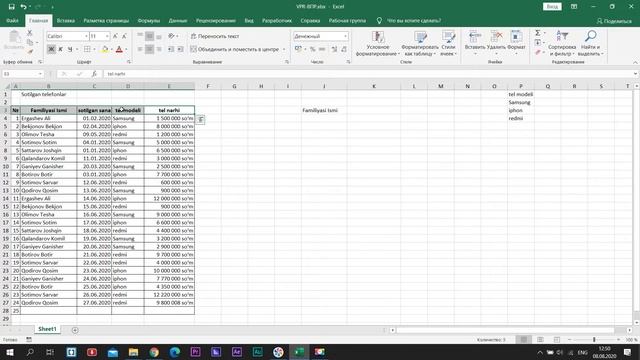
Task: Open the Calibri font name dropdown
Action: 86,36
